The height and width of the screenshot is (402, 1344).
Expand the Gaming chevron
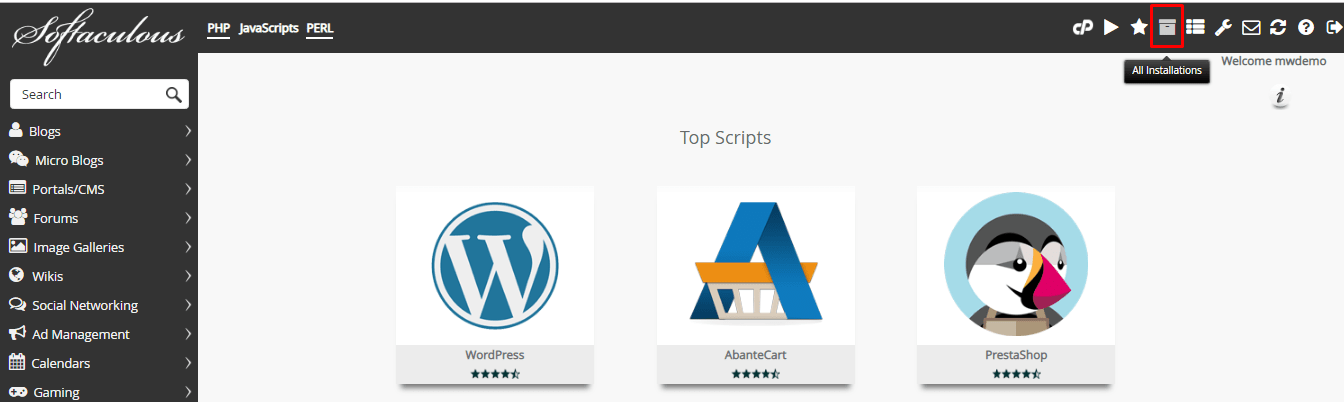(x=188, y=392)
